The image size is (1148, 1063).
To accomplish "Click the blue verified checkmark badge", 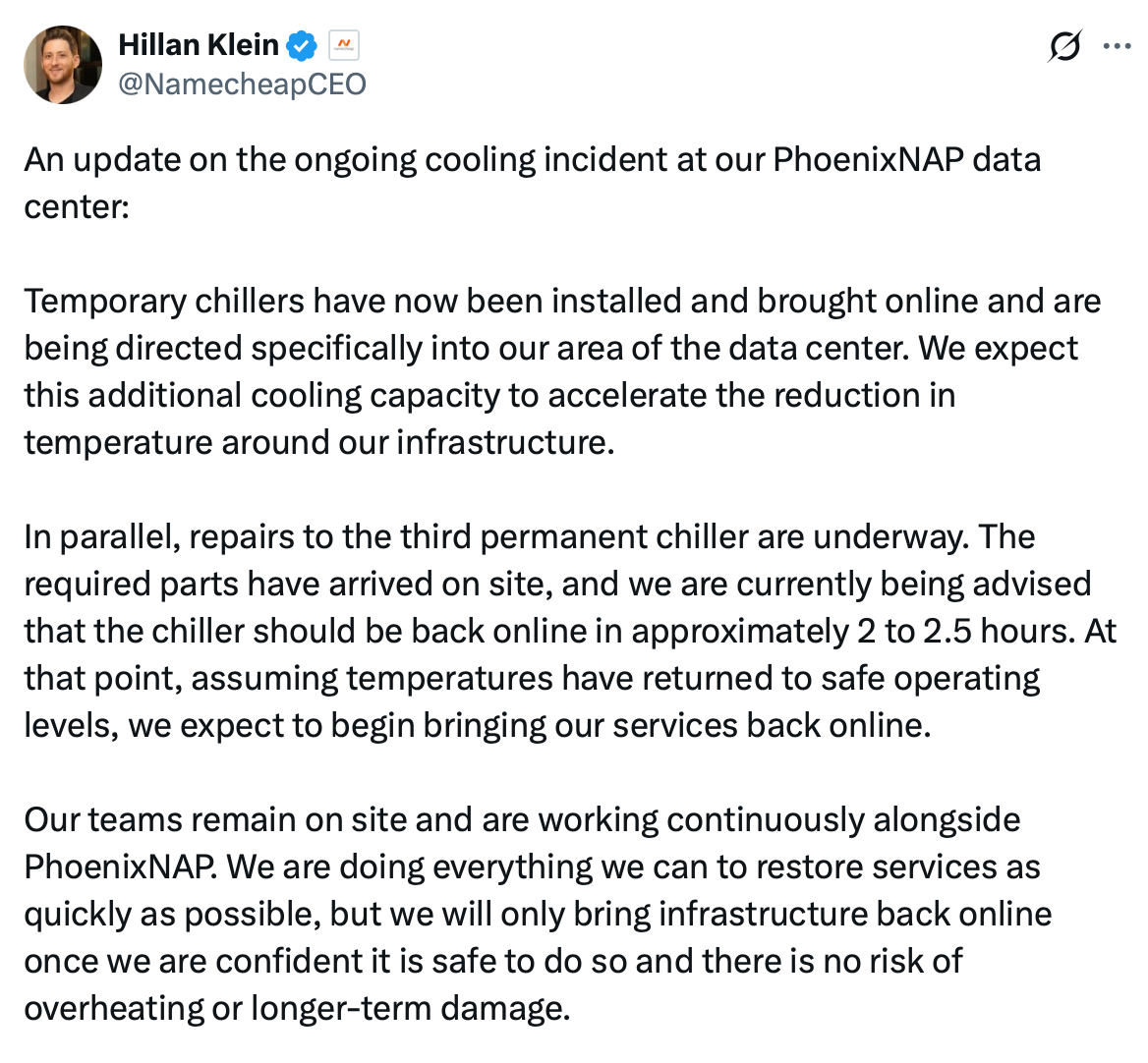I will [x=301, y=46].
